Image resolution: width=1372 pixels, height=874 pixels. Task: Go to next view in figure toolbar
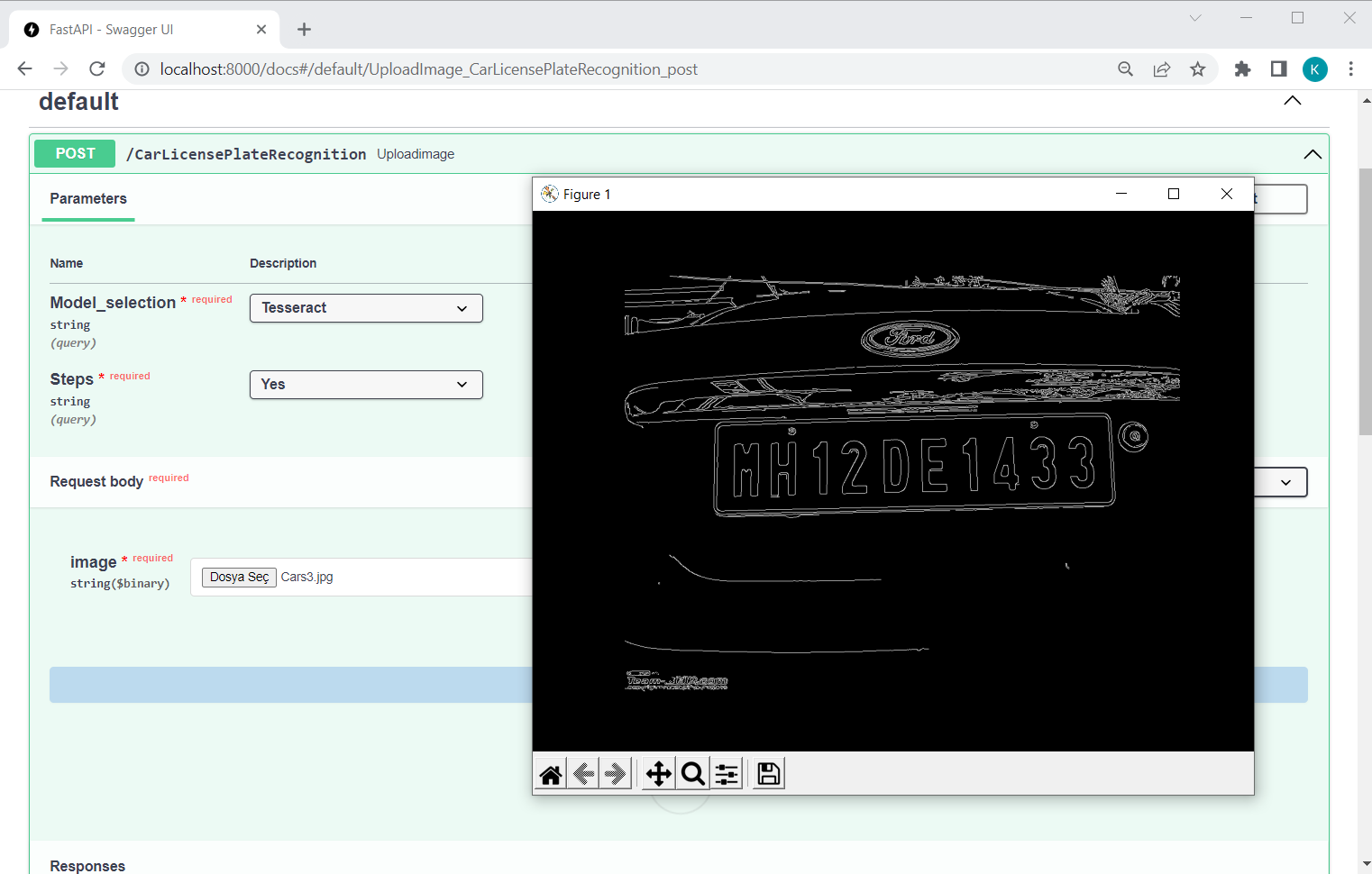[616, 773]
